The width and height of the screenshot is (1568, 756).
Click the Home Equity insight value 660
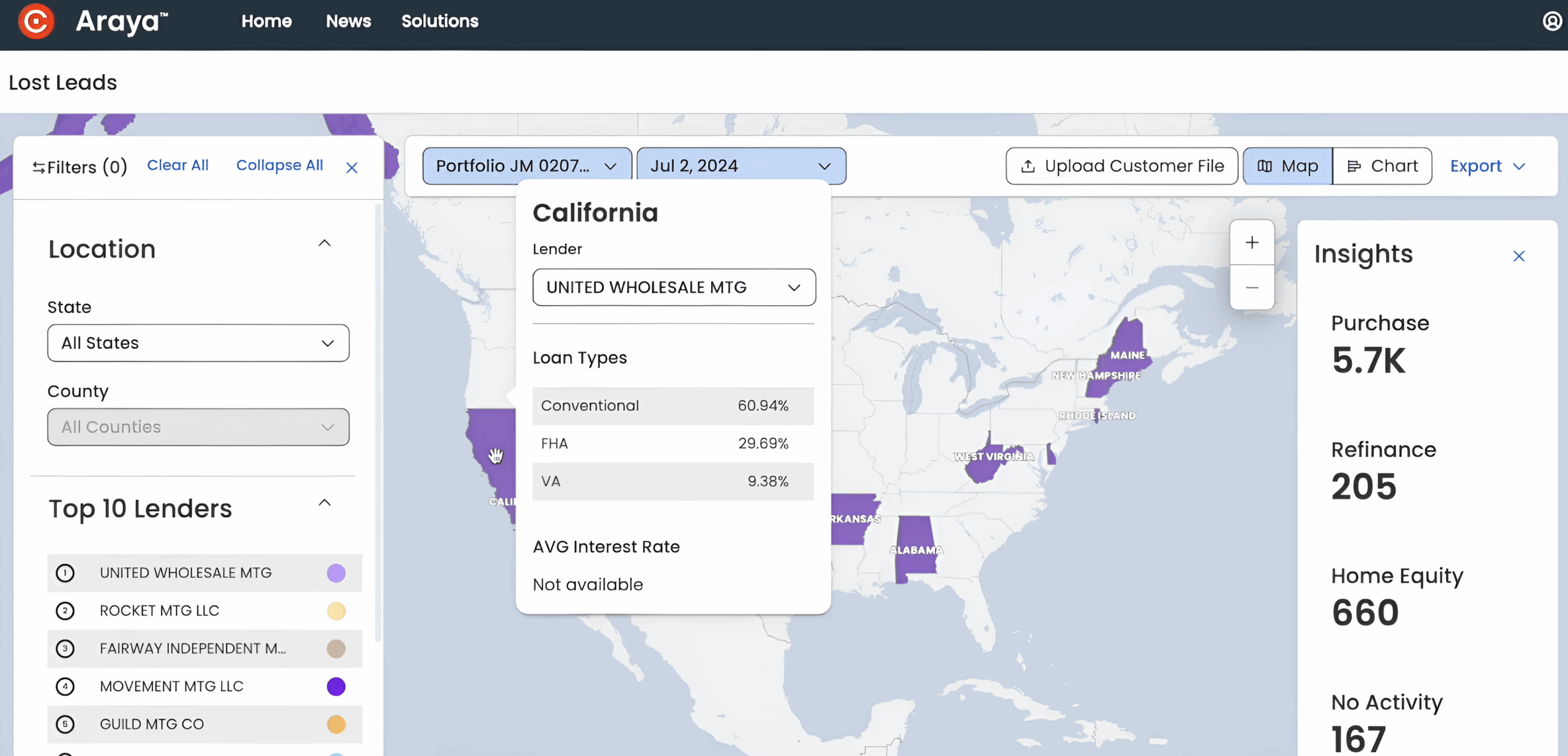[x=1365, y=613]
